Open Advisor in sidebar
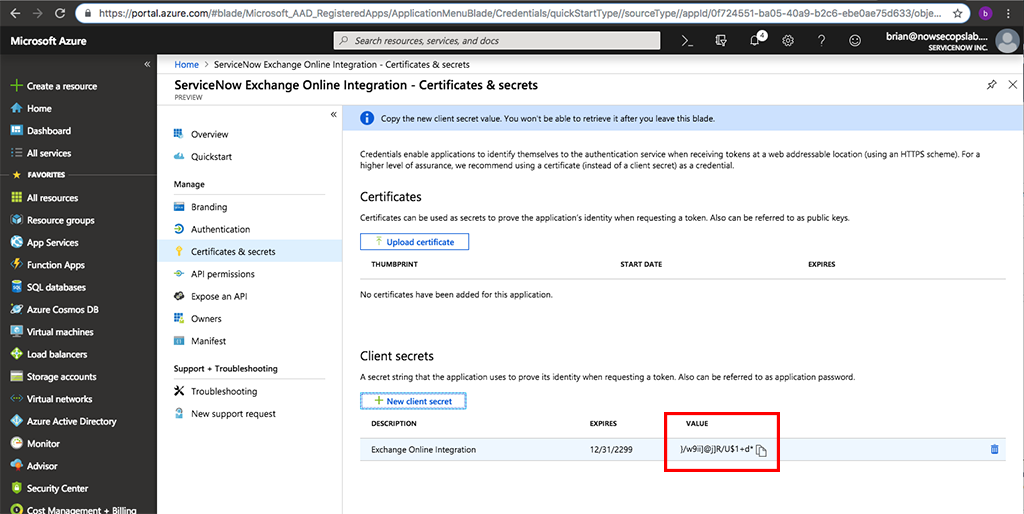Screen dimensions: 1024x514 coord(34,466)
